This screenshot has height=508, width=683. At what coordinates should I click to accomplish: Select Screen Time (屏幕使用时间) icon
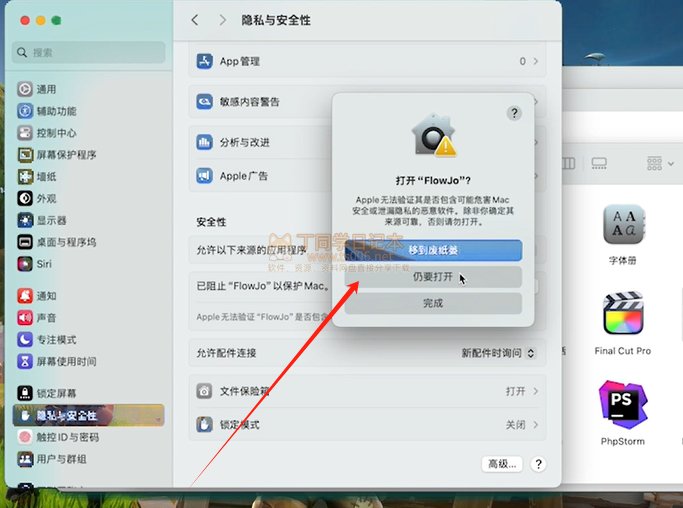[25, 361]
